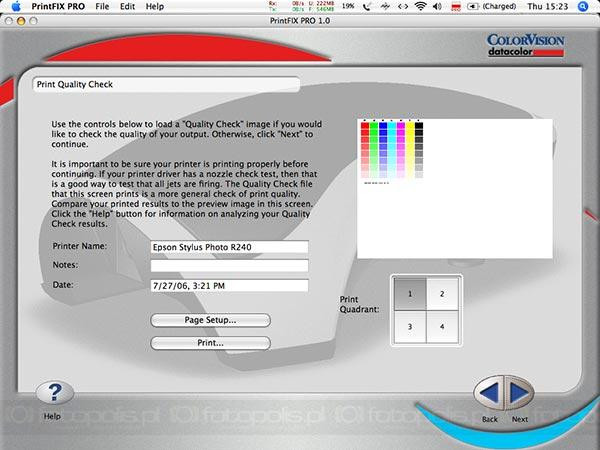Click the network activity monitor readout

coord(301,6)
